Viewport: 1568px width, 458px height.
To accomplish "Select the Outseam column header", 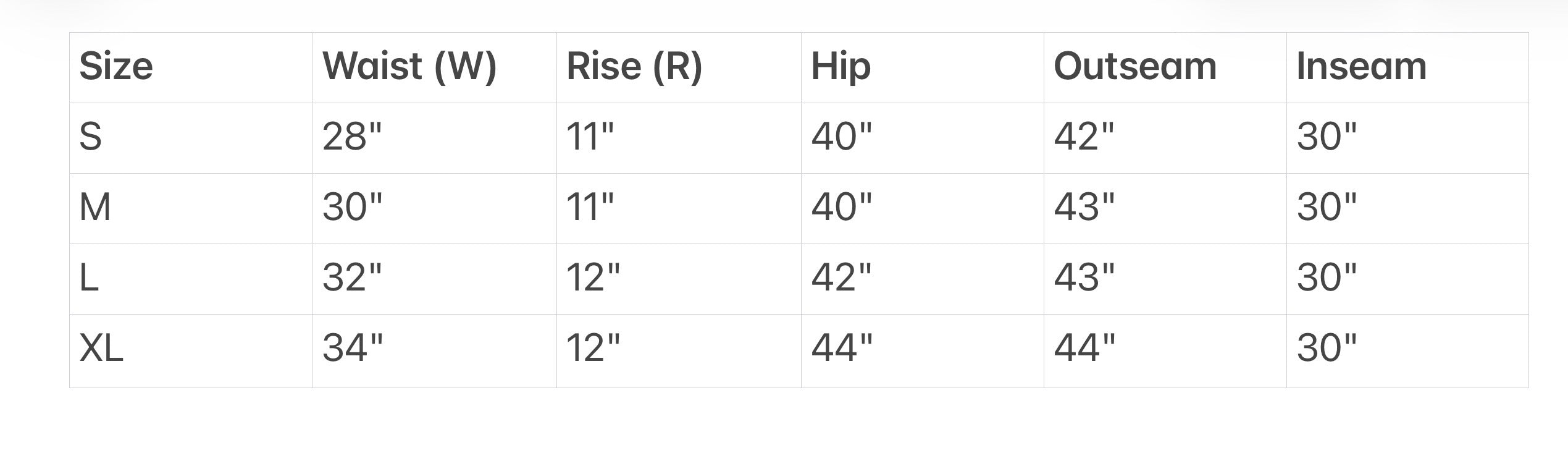I will (1134, 66).
